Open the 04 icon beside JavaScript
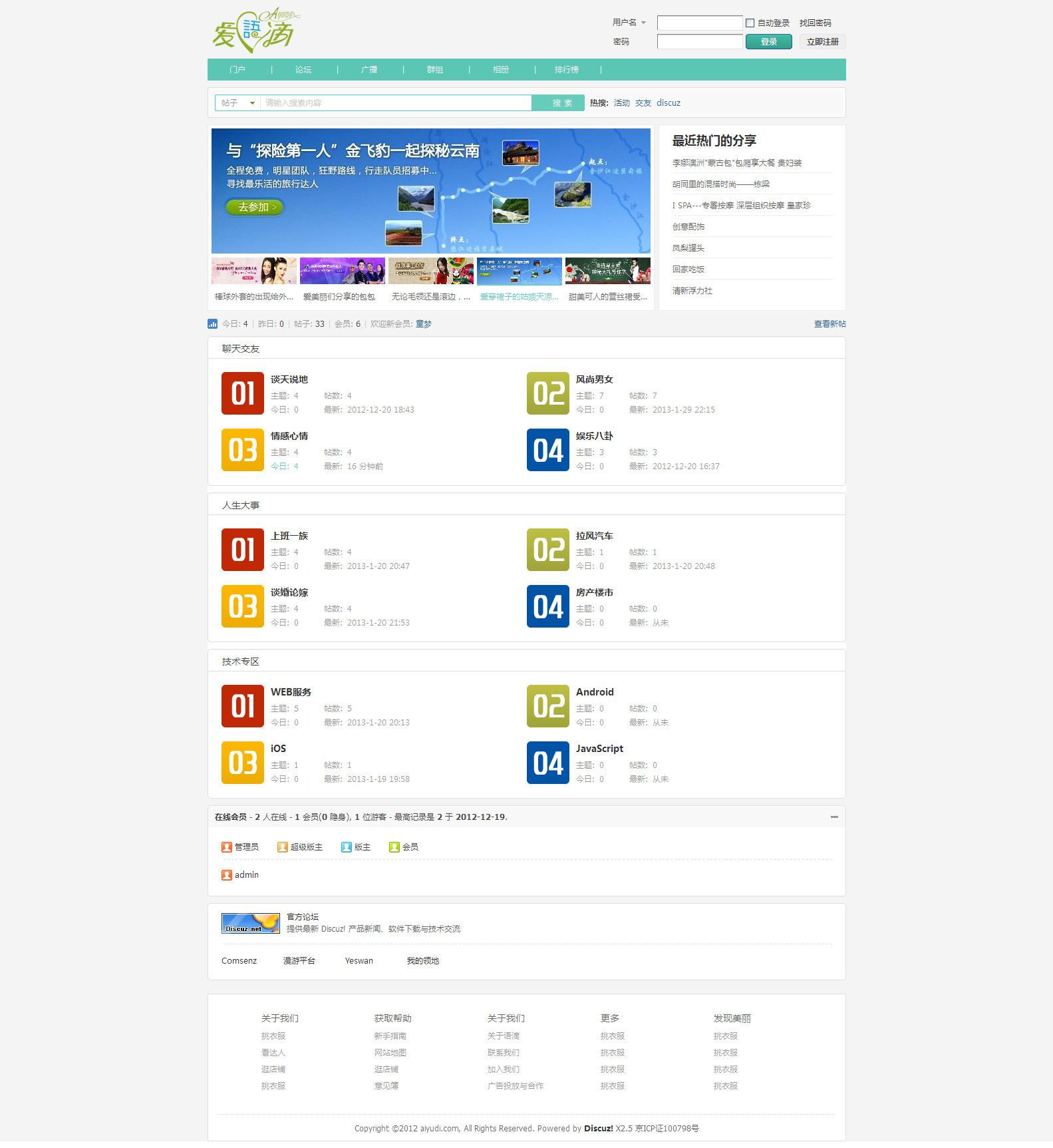Image resolution: width=1053 pixels, height=1148 pixels. click(548, 763)
